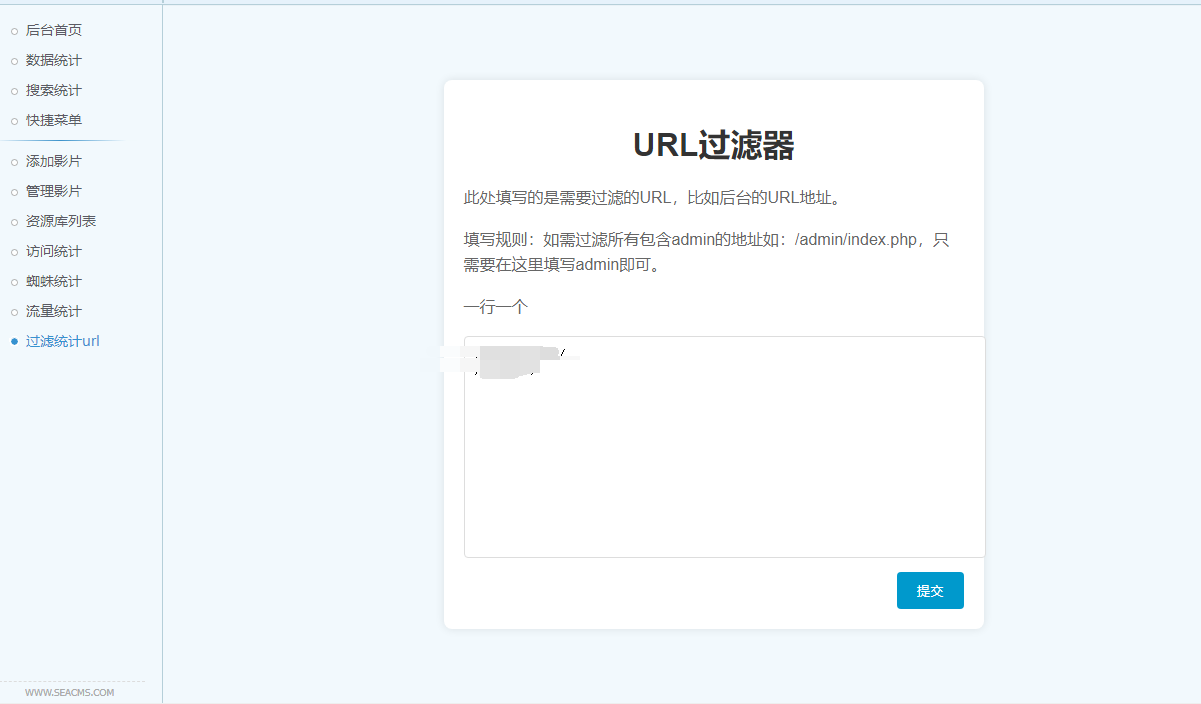Open the 蜘蛛统计 page

[x=54, y=281]
